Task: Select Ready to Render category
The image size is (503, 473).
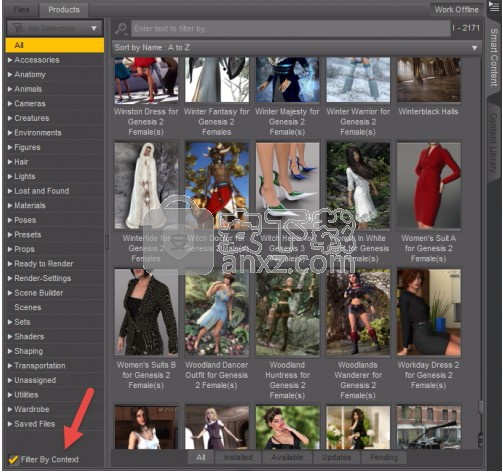Action: (55, 264)
